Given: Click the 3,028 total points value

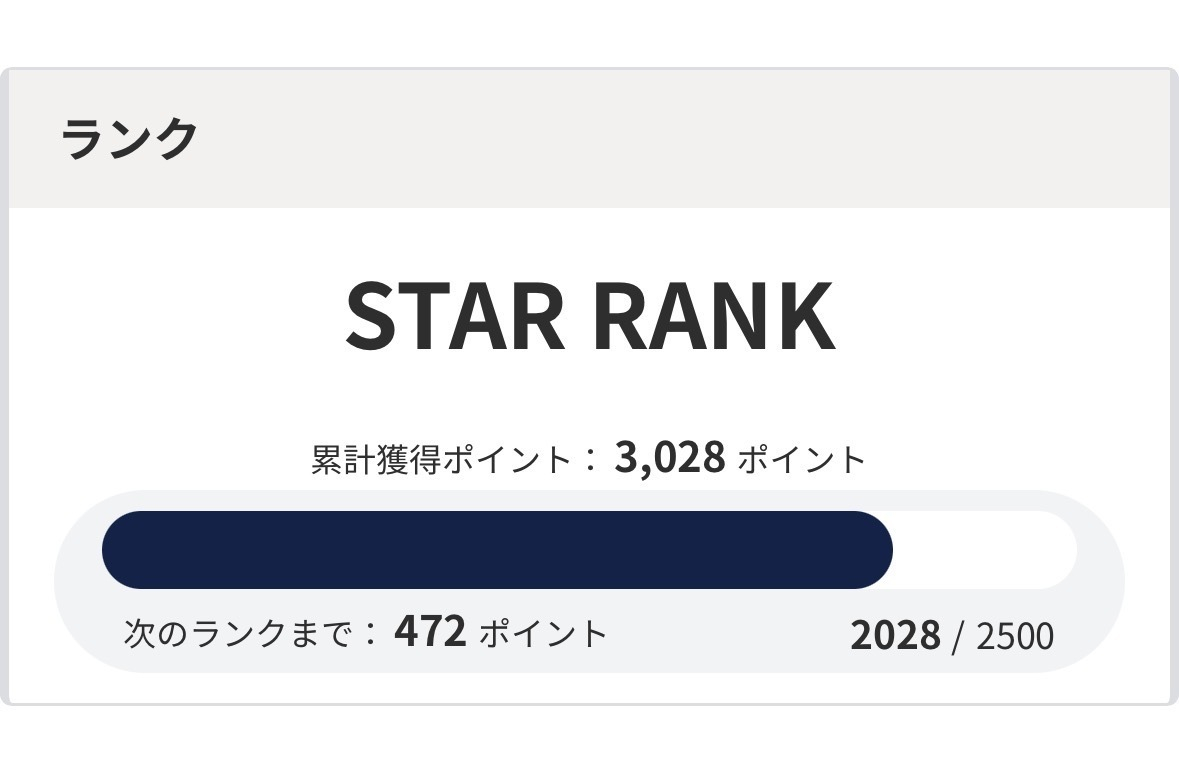Looking at the screenshot, I should [x=669, y=458].
